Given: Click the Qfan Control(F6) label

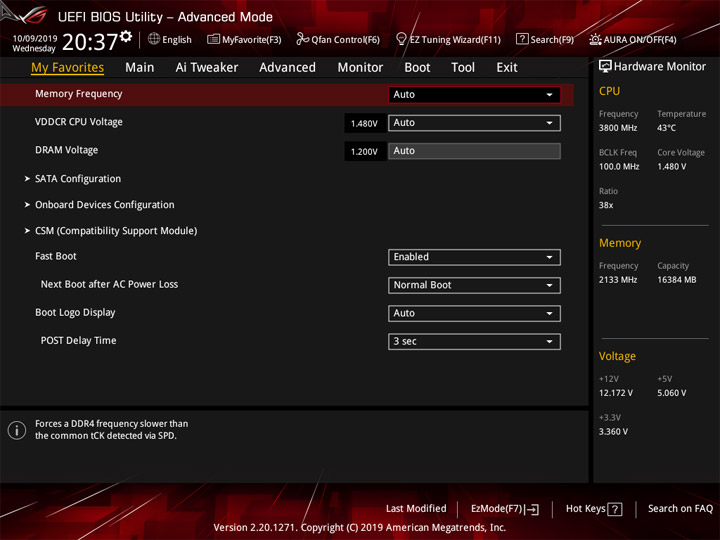Looking at the screenshot, I should tap(345, 40).
